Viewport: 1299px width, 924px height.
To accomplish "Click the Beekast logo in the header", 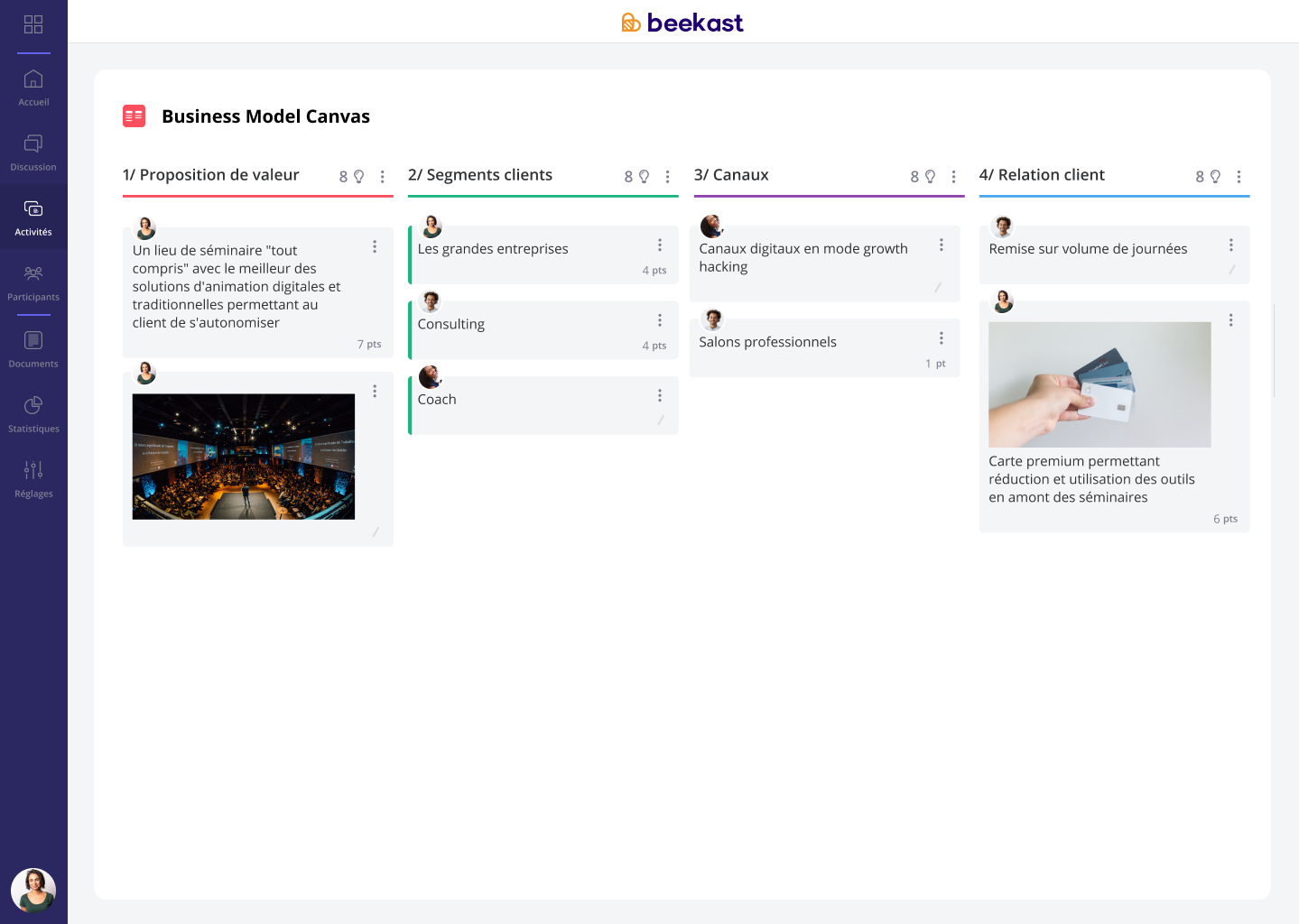I will click(x=682, y=22).
